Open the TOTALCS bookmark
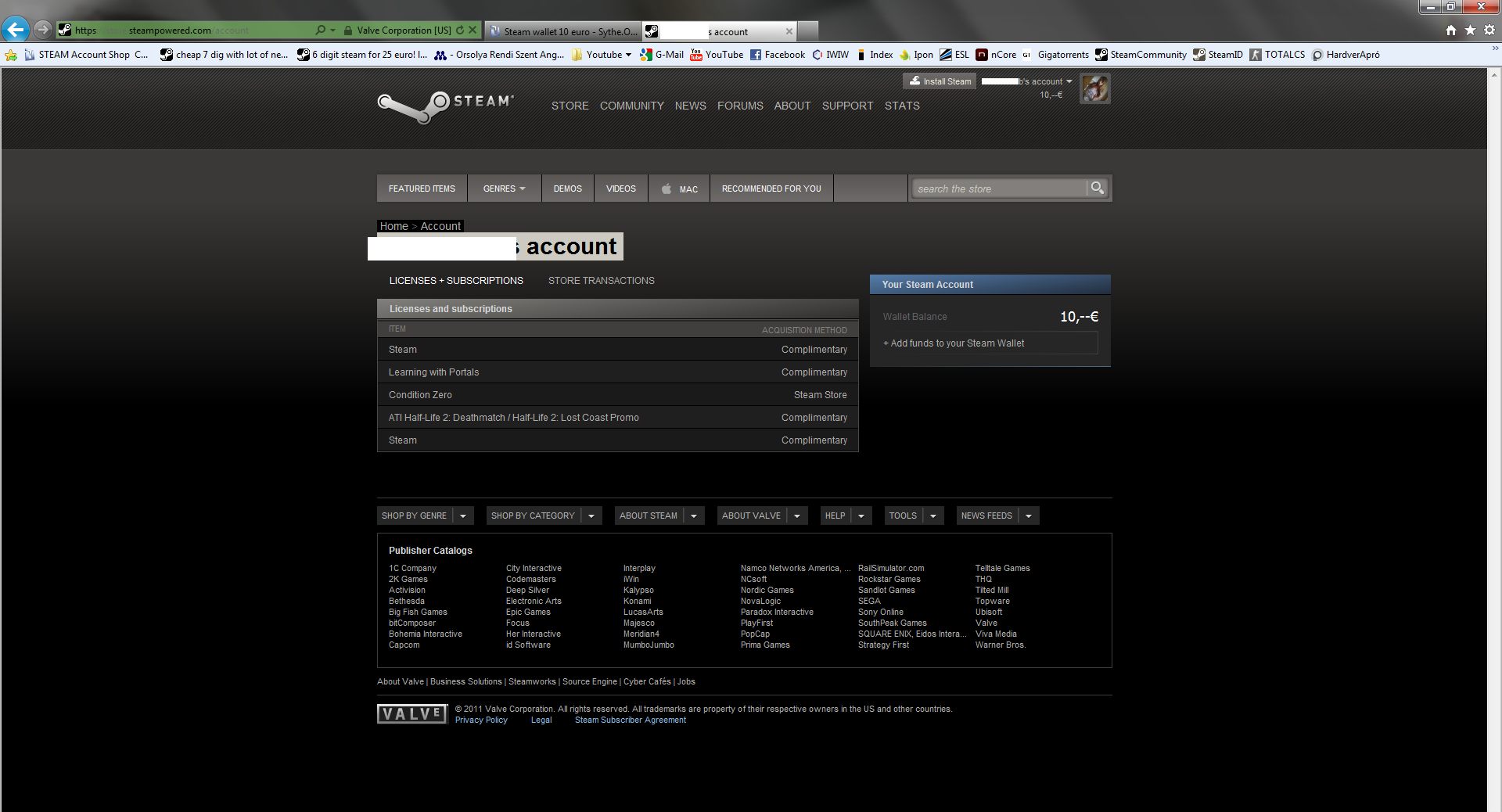 click(x=1277, y=55)
